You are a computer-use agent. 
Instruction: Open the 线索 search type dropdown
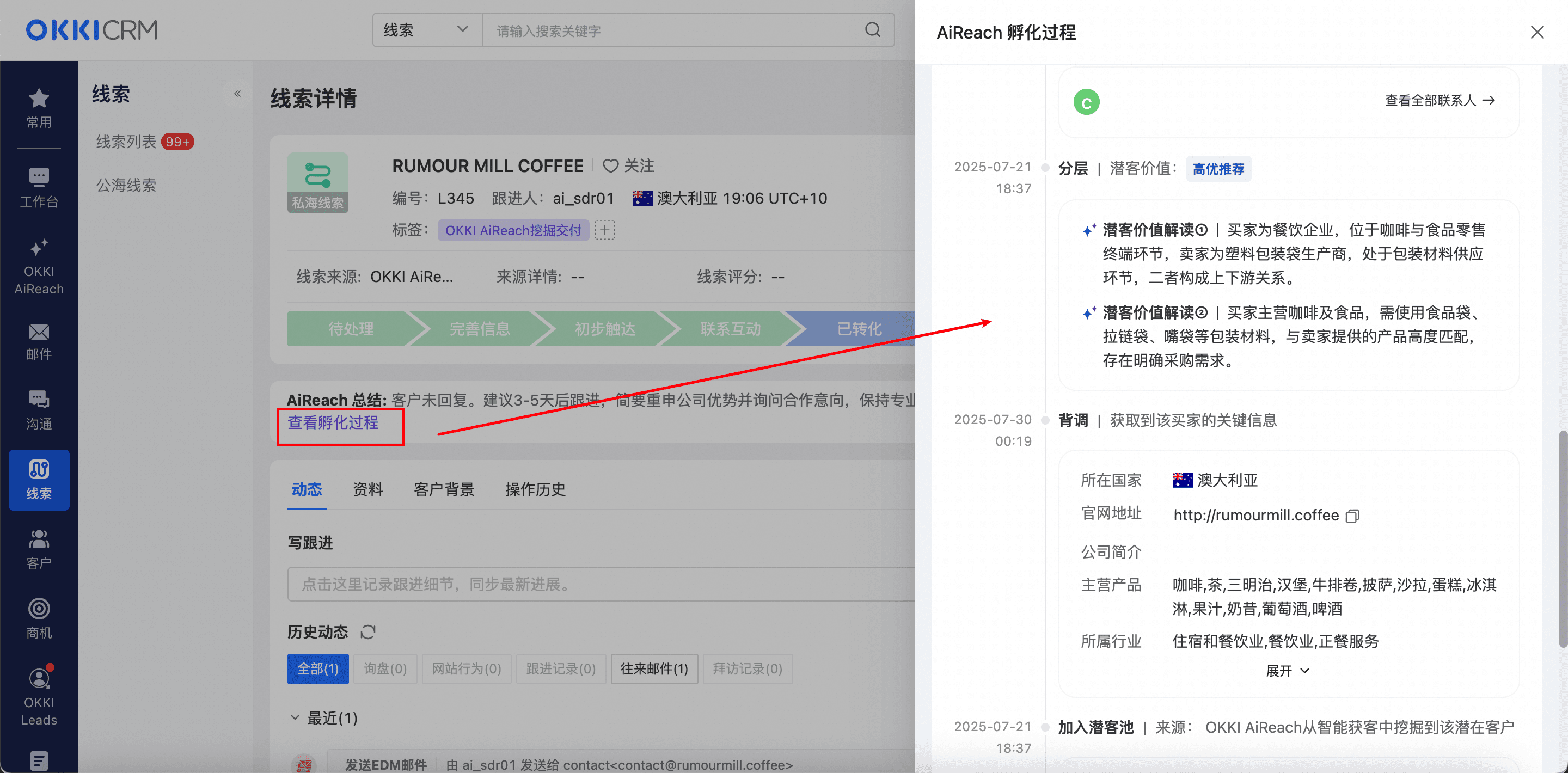(426, 30)
